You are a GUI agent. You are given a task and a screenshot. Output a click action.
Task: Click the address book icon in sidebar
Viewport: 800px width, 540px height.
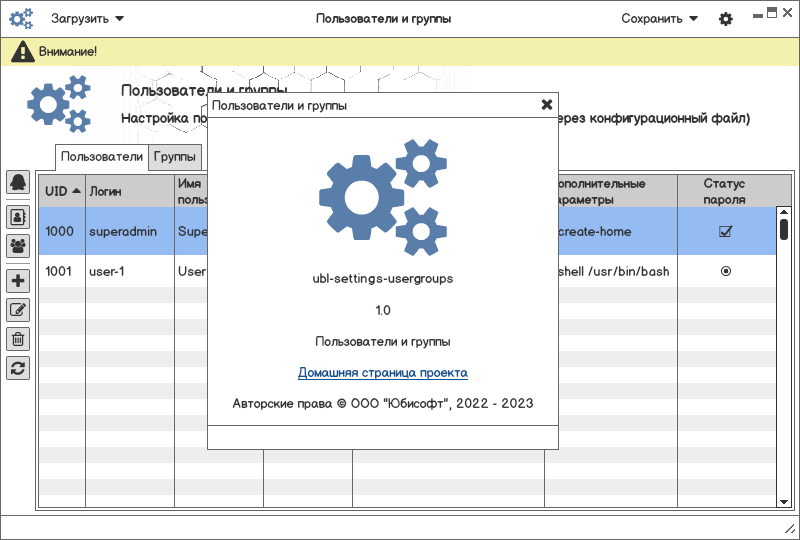pos(18,216)
